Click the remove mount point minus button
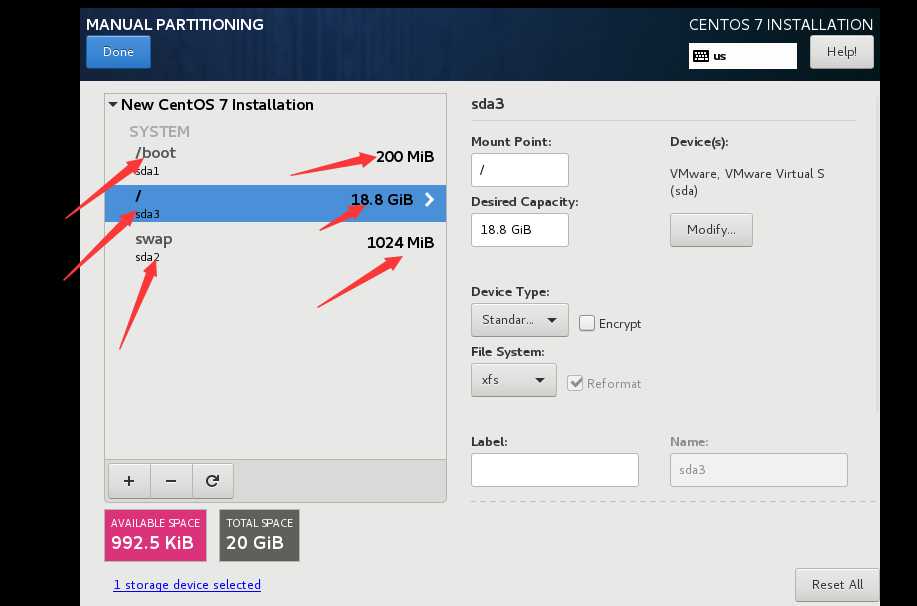The width and height of the screenshot is (917, 606). [171, 481]
